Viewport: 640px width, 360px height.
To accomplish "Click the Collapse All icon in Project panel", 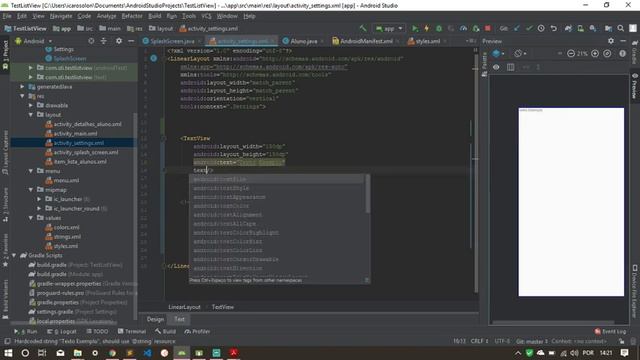I will tap(104, 41).
